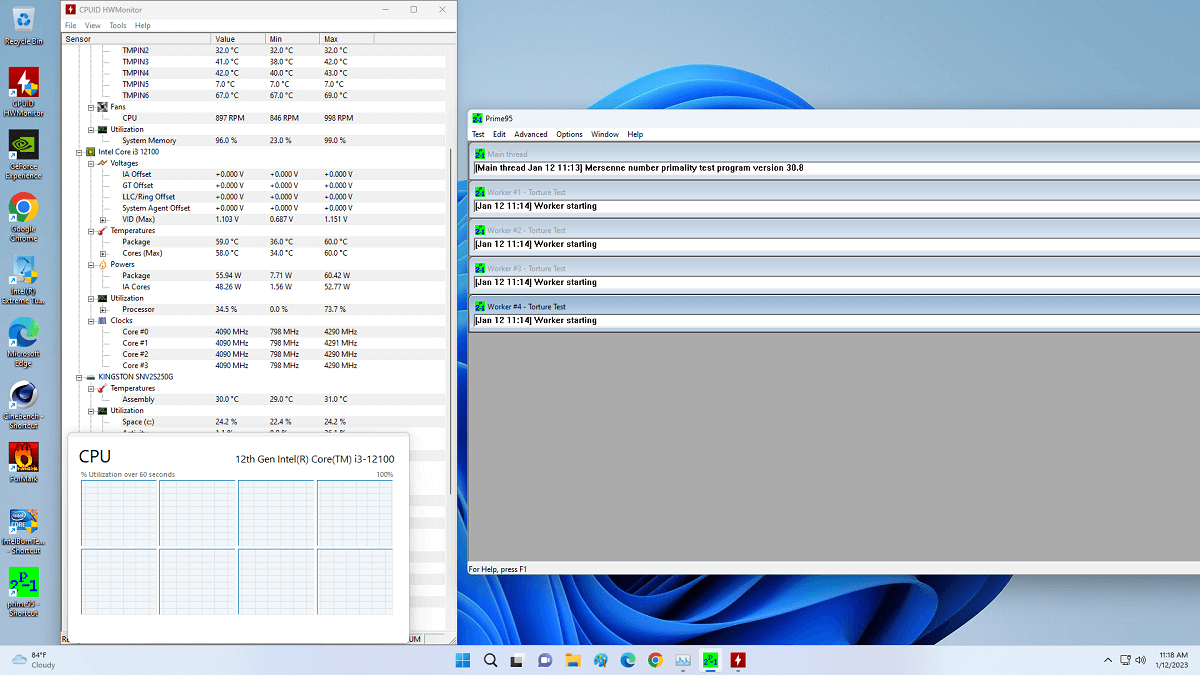Click the Max column header
Image resolution: width=1200 pixels, height=675 pixels.
point(346,39)
